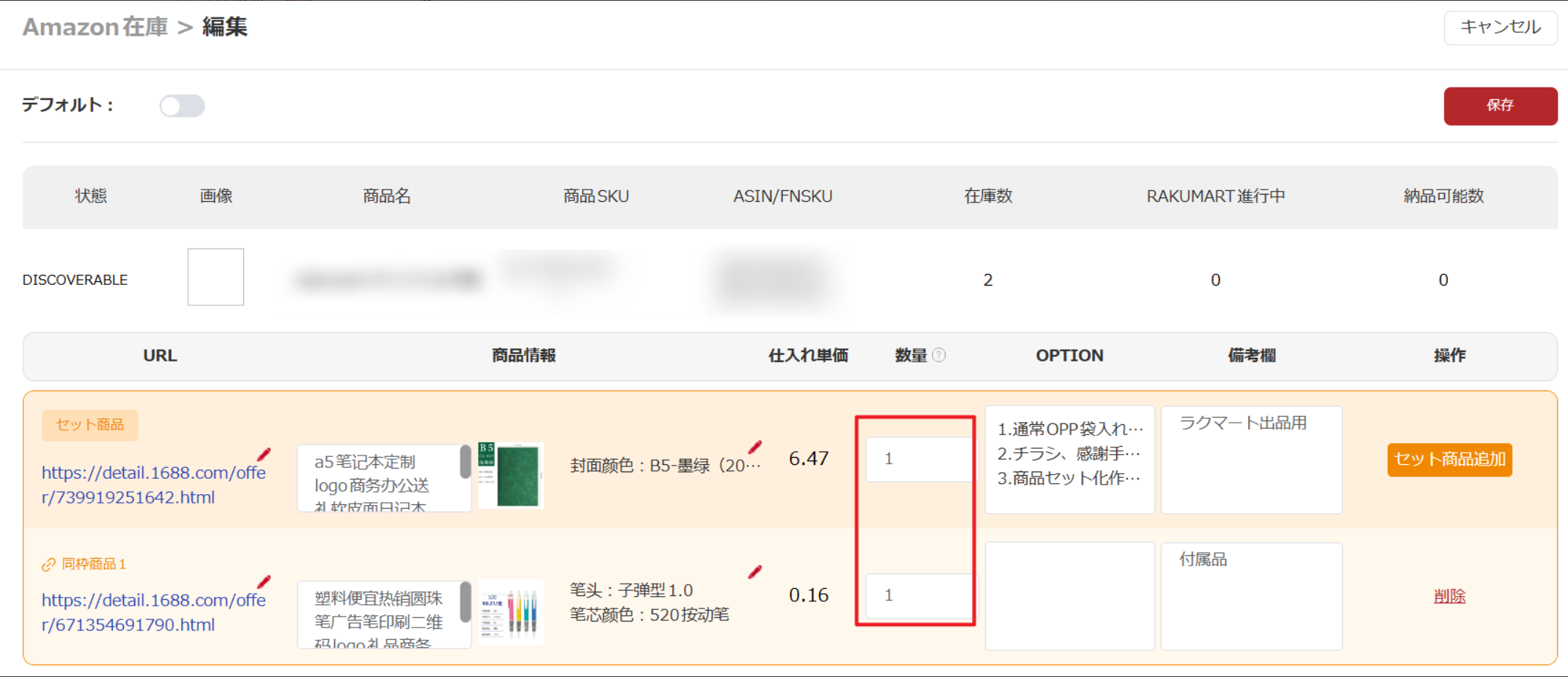Screen dimensions: 1568x677
Task: Click the chain link icon beside 同枠商品1
Action: pyautogui.click(x=50, y=563)
